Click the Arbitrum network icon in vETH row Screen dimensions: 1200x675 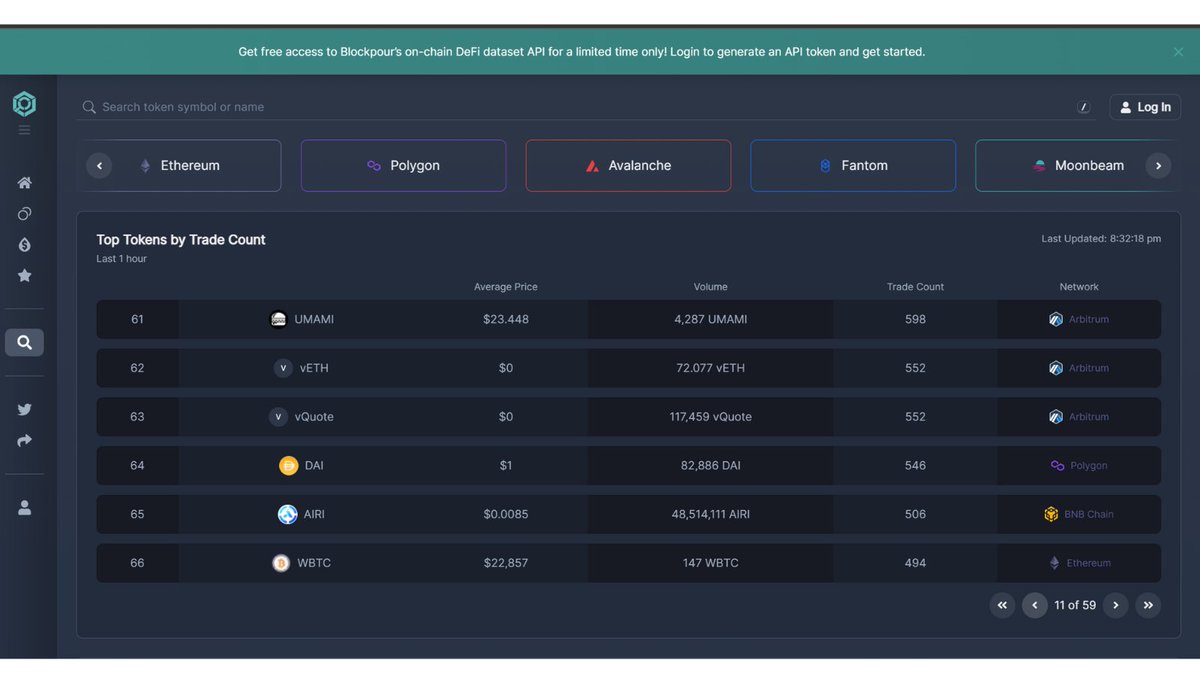1056,368
